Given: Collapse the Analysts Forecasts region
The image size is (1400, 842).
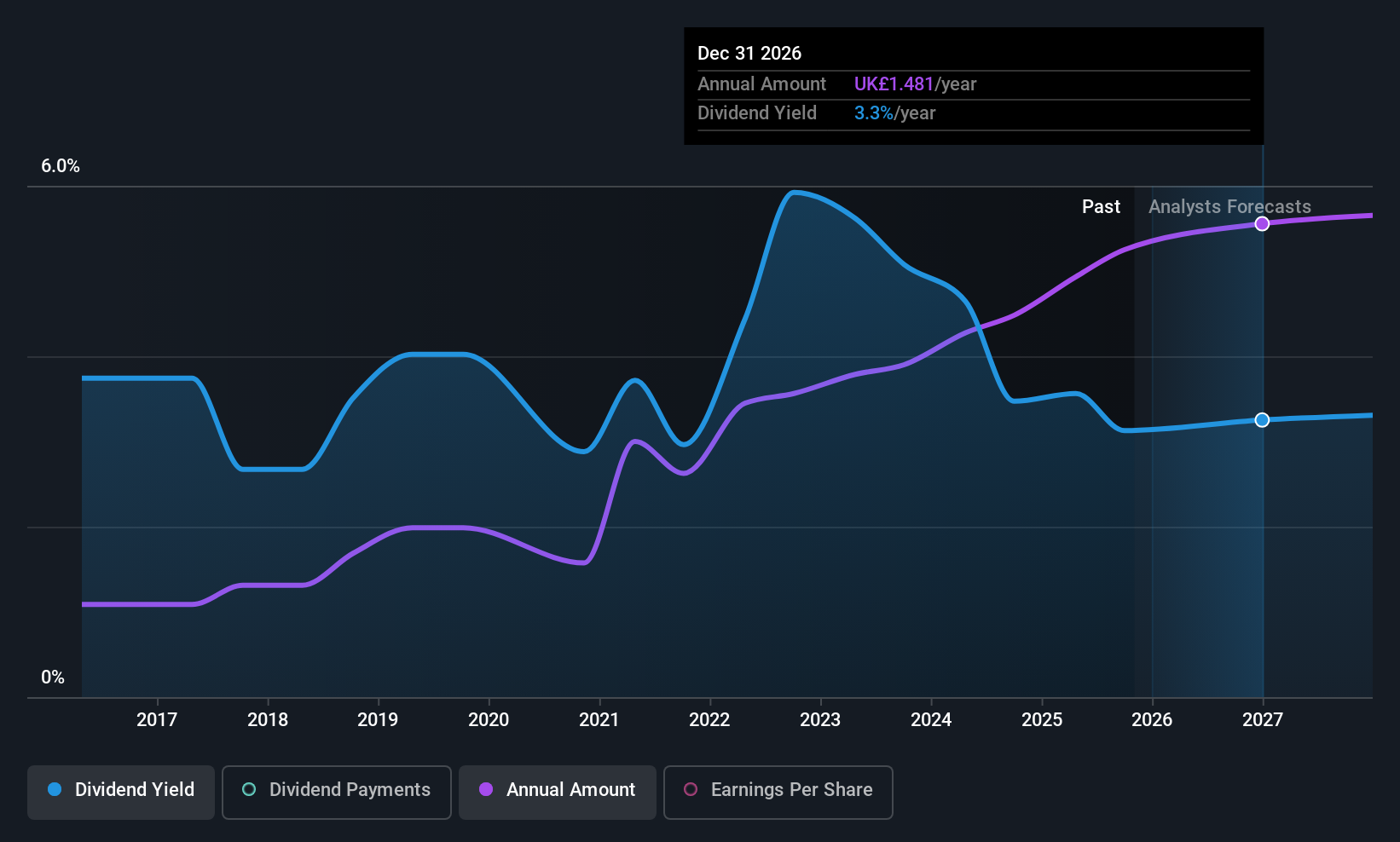Looking at the screenshot, I should coord(1229,206).
